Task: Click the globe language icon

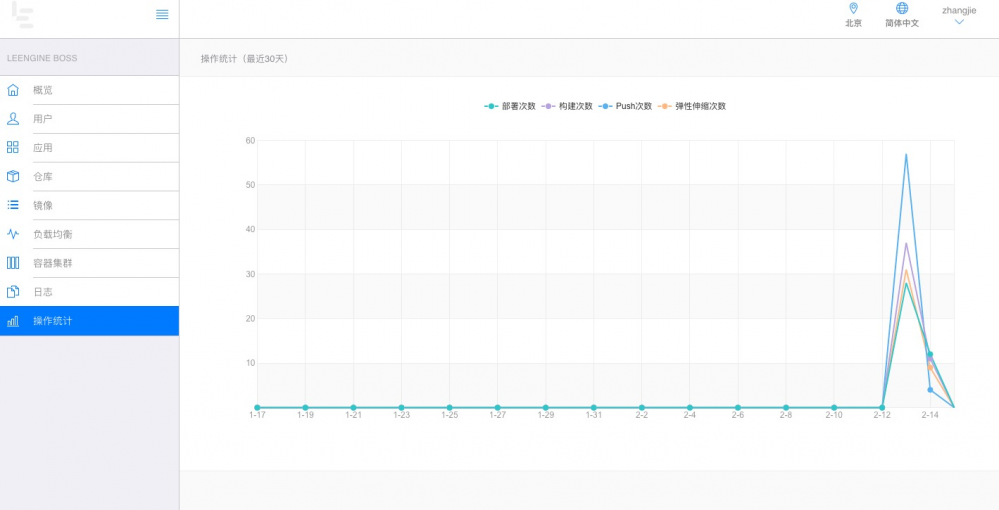Action: (902, 8)
